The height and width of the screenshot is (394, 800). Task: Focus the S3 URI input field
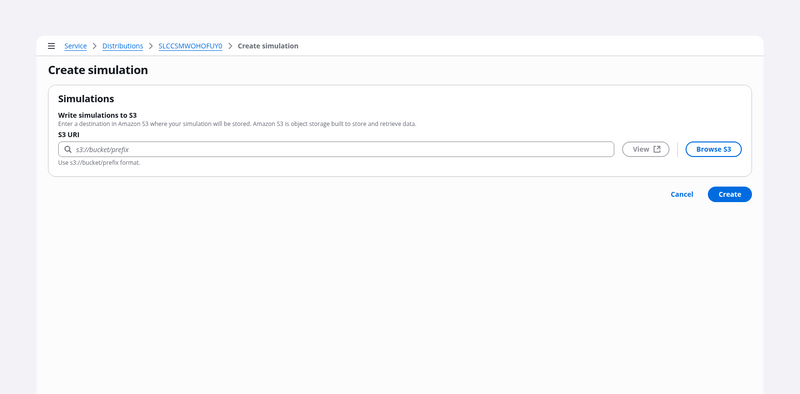coord(336,150)
